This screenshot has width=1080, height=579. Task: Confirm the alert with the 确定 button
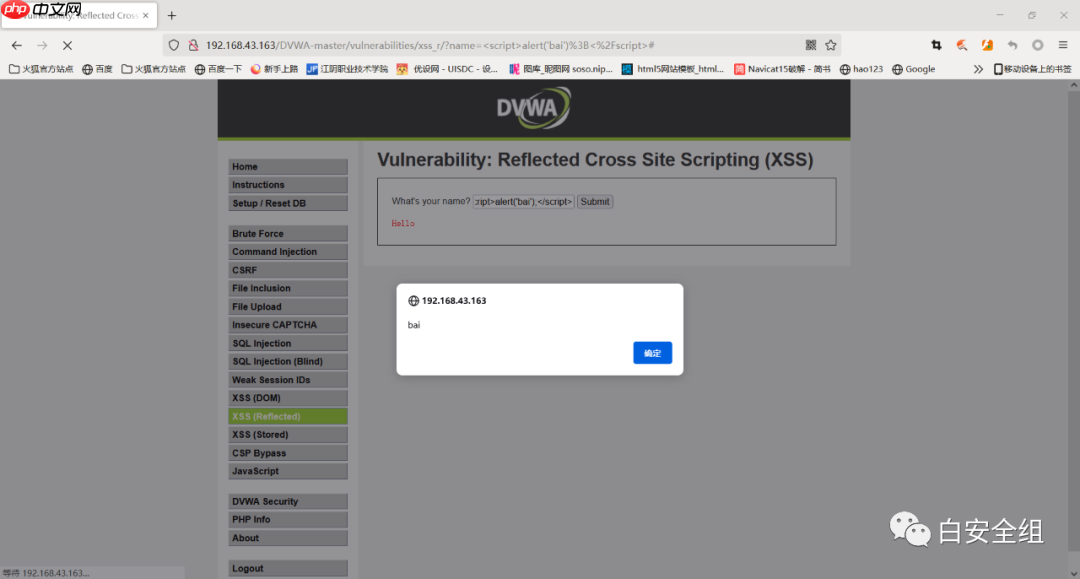tap(652, 353)
